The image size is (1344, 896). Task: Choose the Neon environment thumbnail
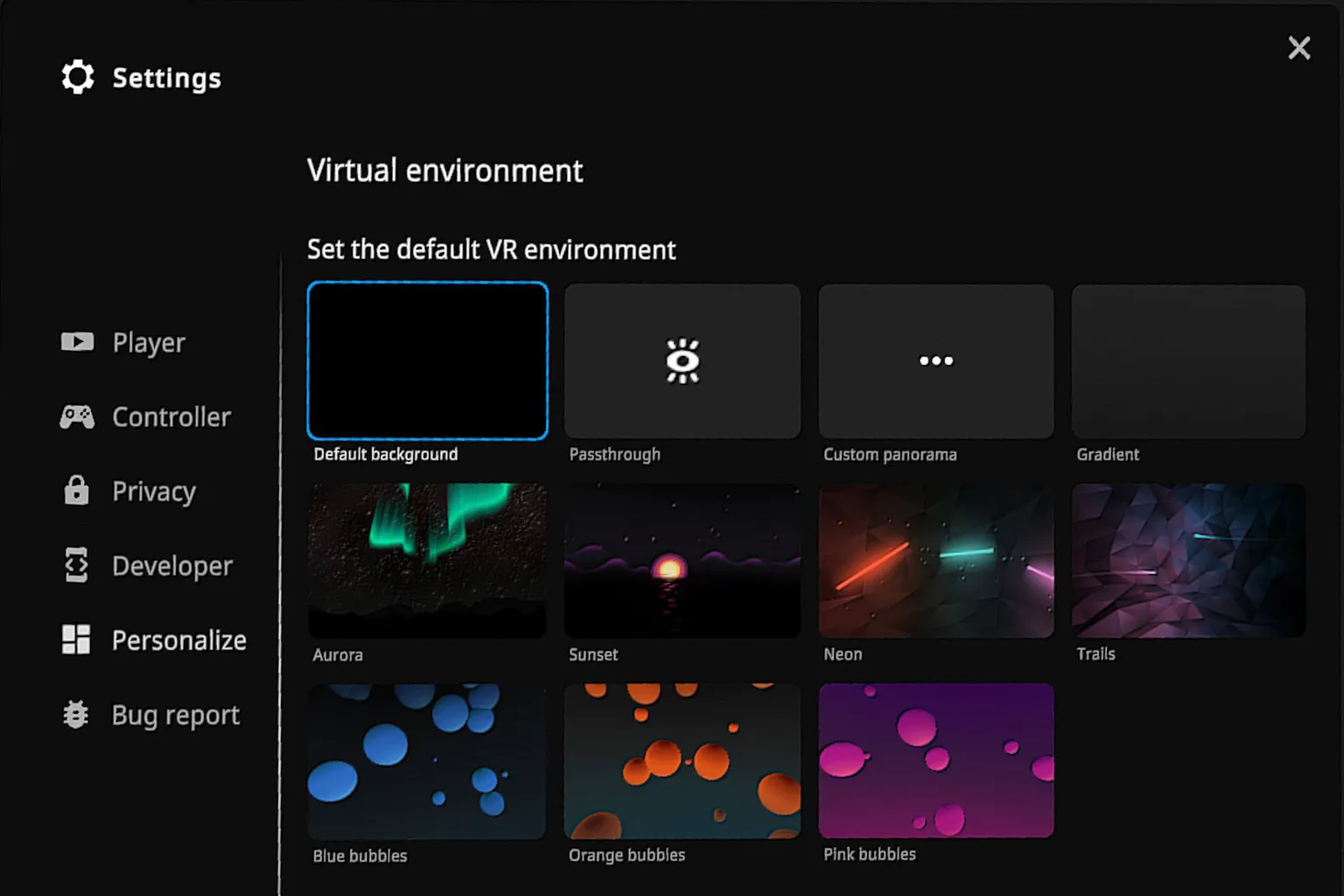(x=935, y=561)
